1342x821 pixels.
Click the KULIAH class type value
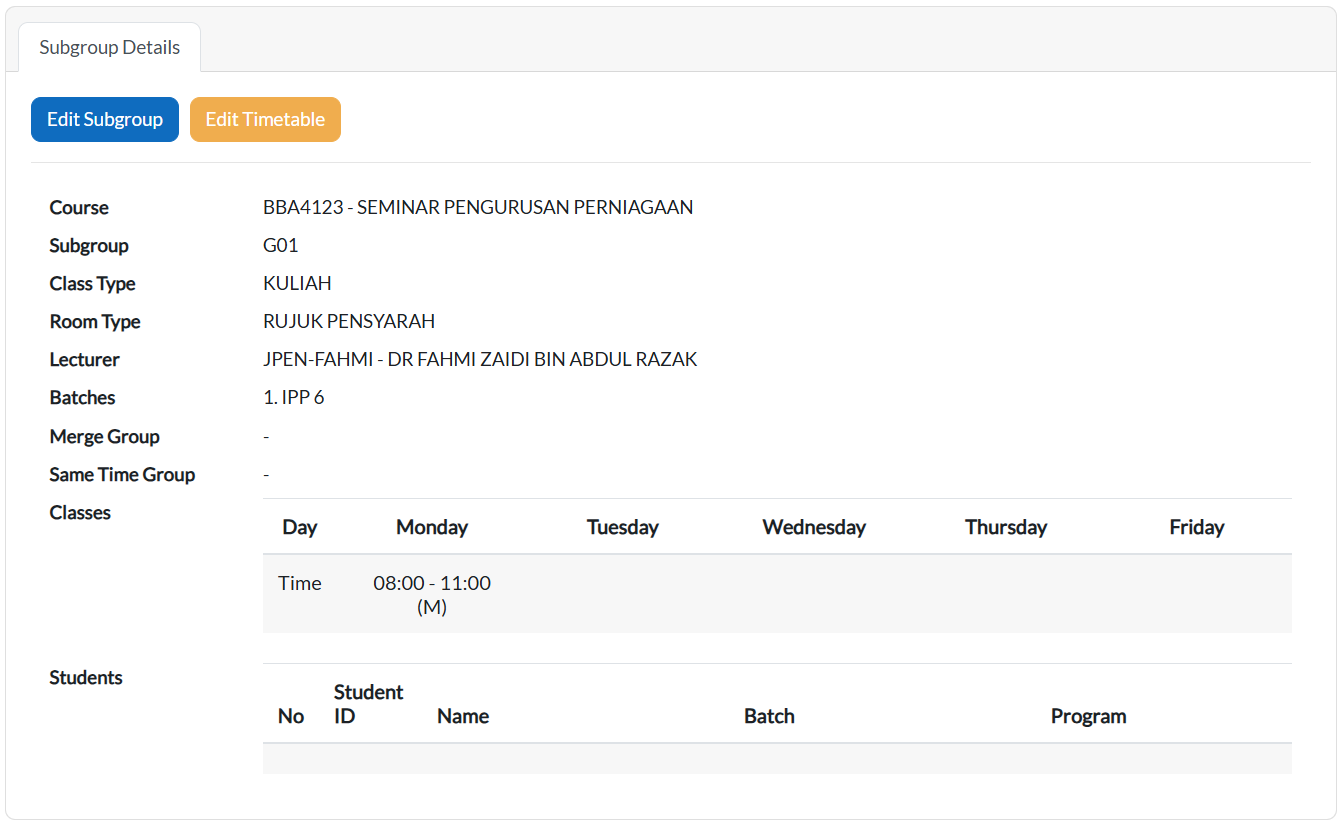click(297, 283)
